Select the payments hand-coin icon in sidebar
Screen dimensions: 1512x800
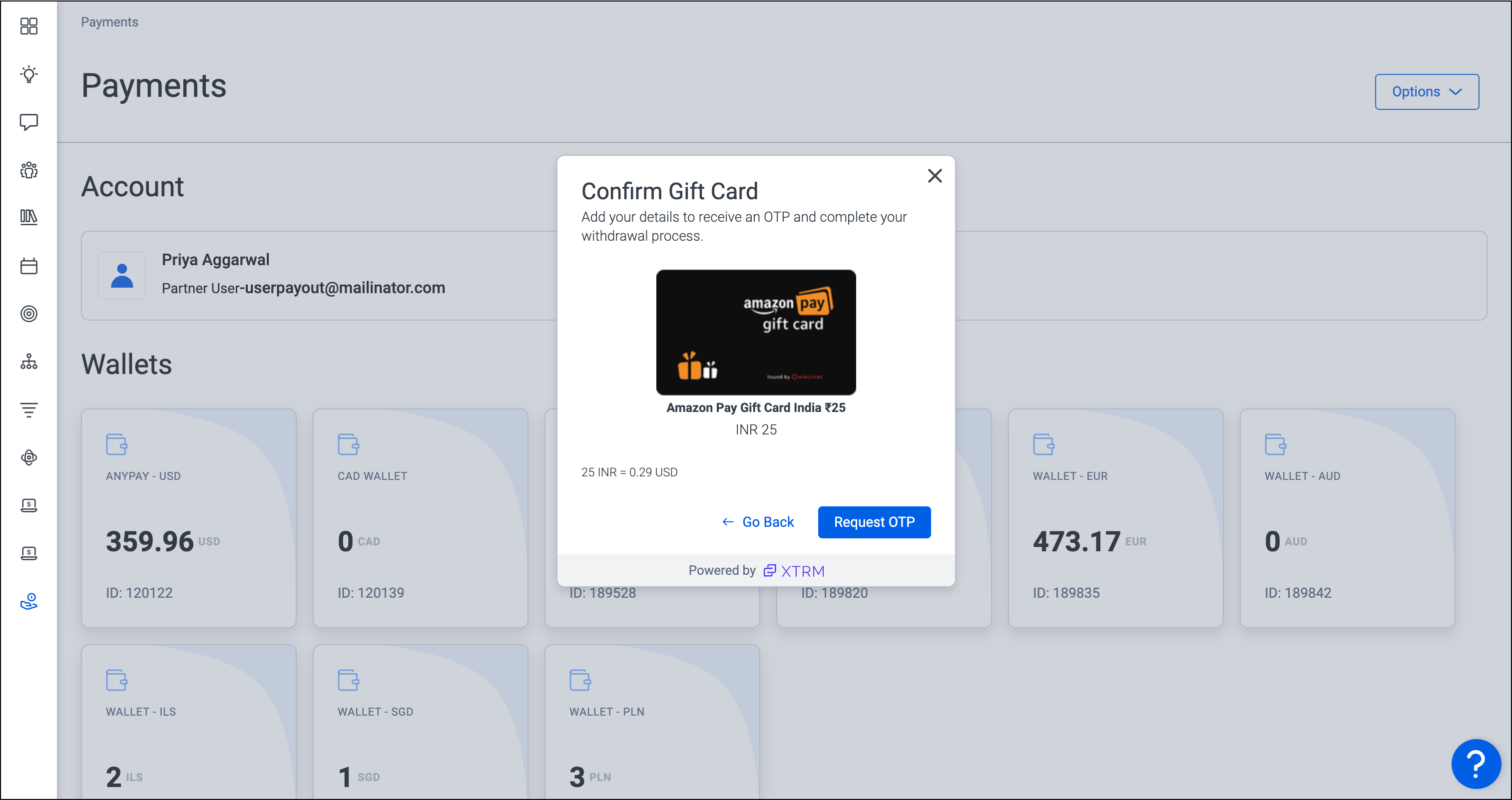click(x=29, y=602)
